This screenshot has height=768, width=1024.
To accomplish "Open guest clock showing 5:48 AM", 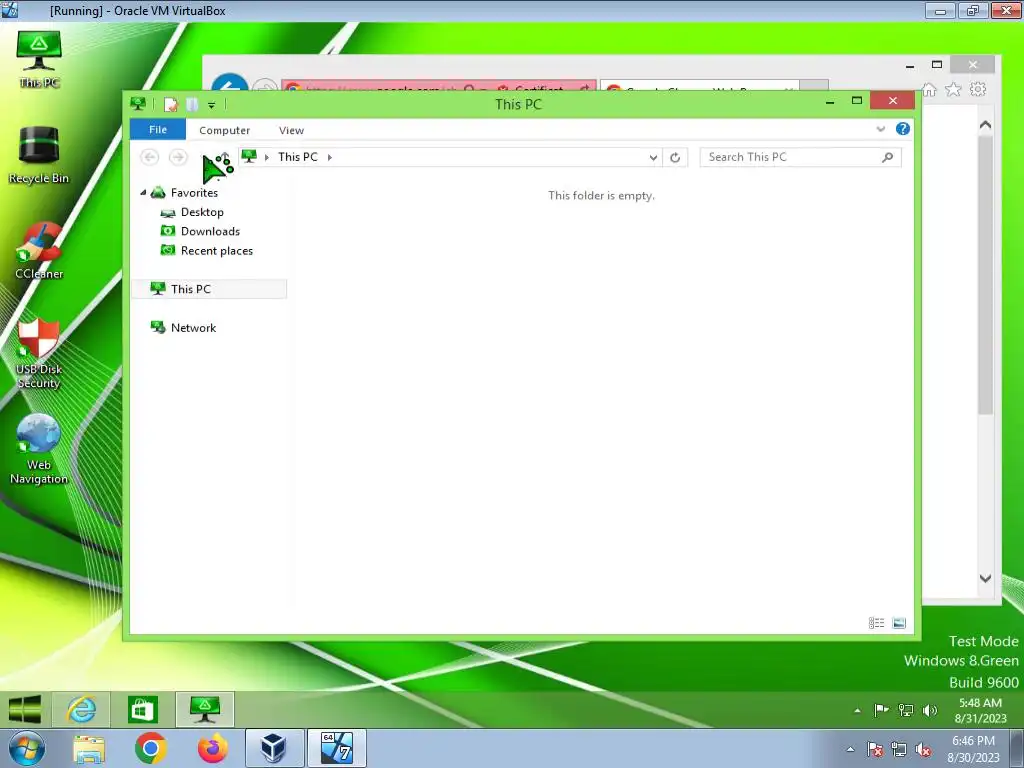I will 980,711.
